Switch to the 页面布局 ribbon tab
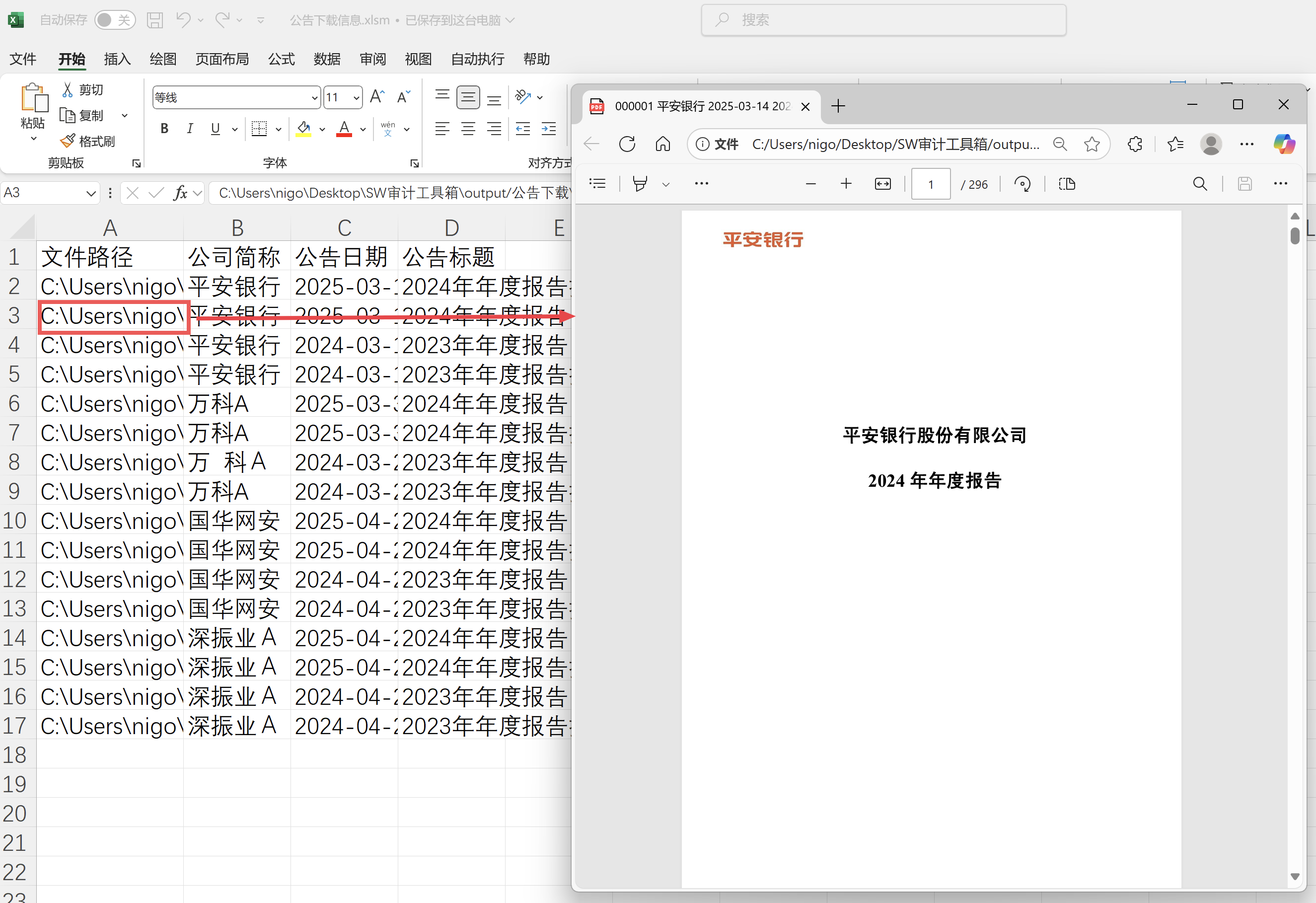This screenshot has height=903, width=1316. pos(222,59)
